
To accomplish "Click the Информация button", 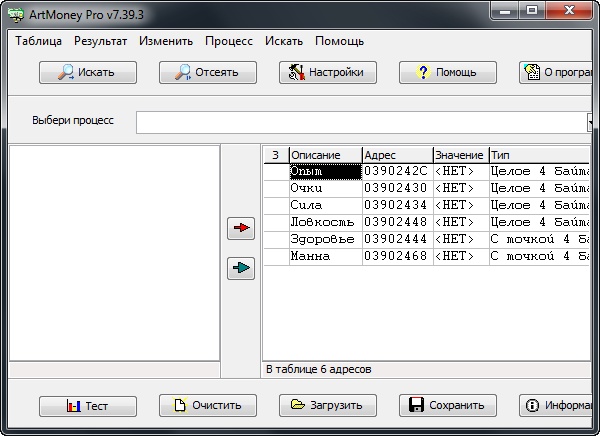I will [558, 405].
